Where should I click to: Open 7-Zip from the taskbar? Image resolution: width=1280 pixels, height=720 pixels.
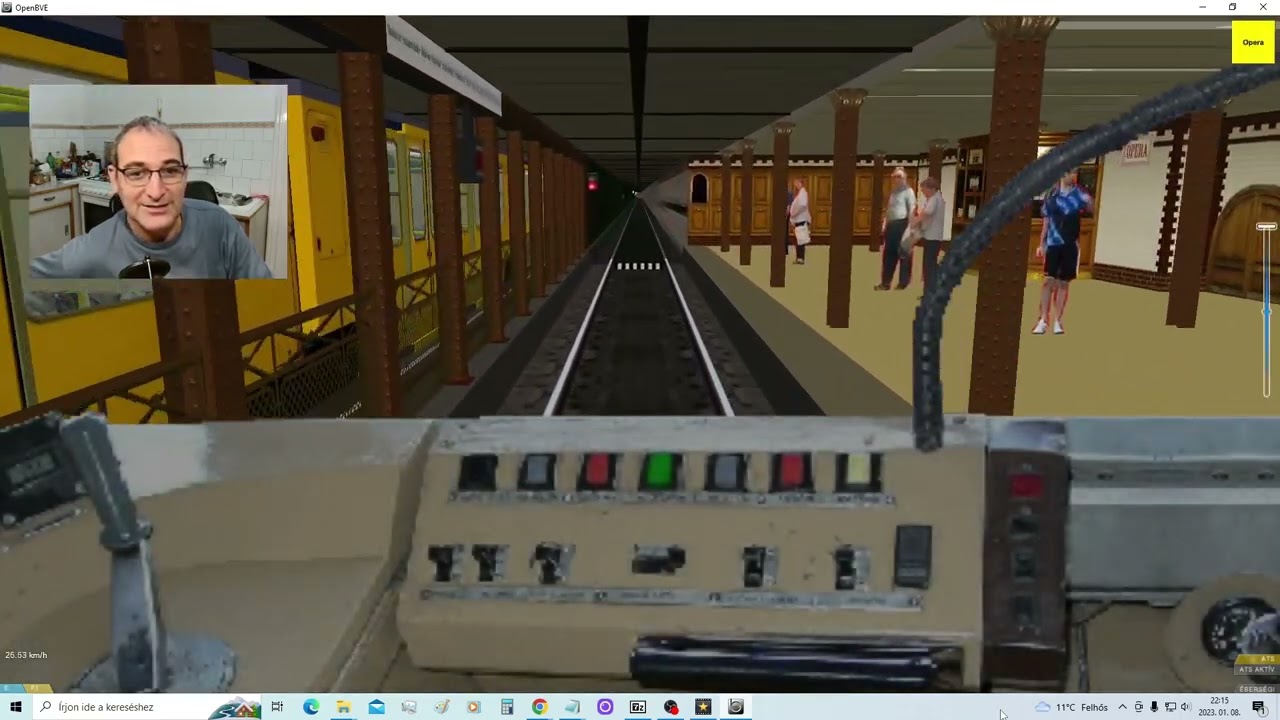tap(637, 707)
